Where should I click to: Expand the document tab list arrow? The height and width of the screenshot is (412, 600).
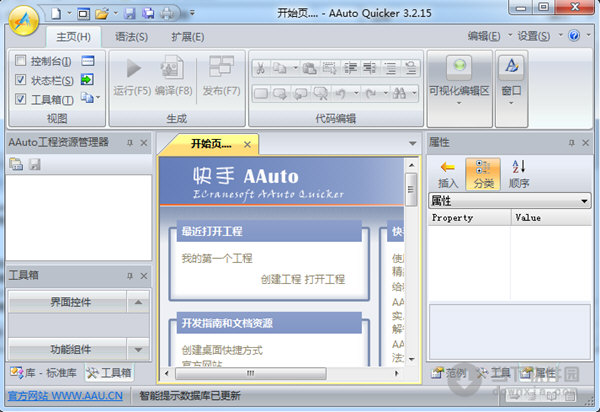(412, 143)
